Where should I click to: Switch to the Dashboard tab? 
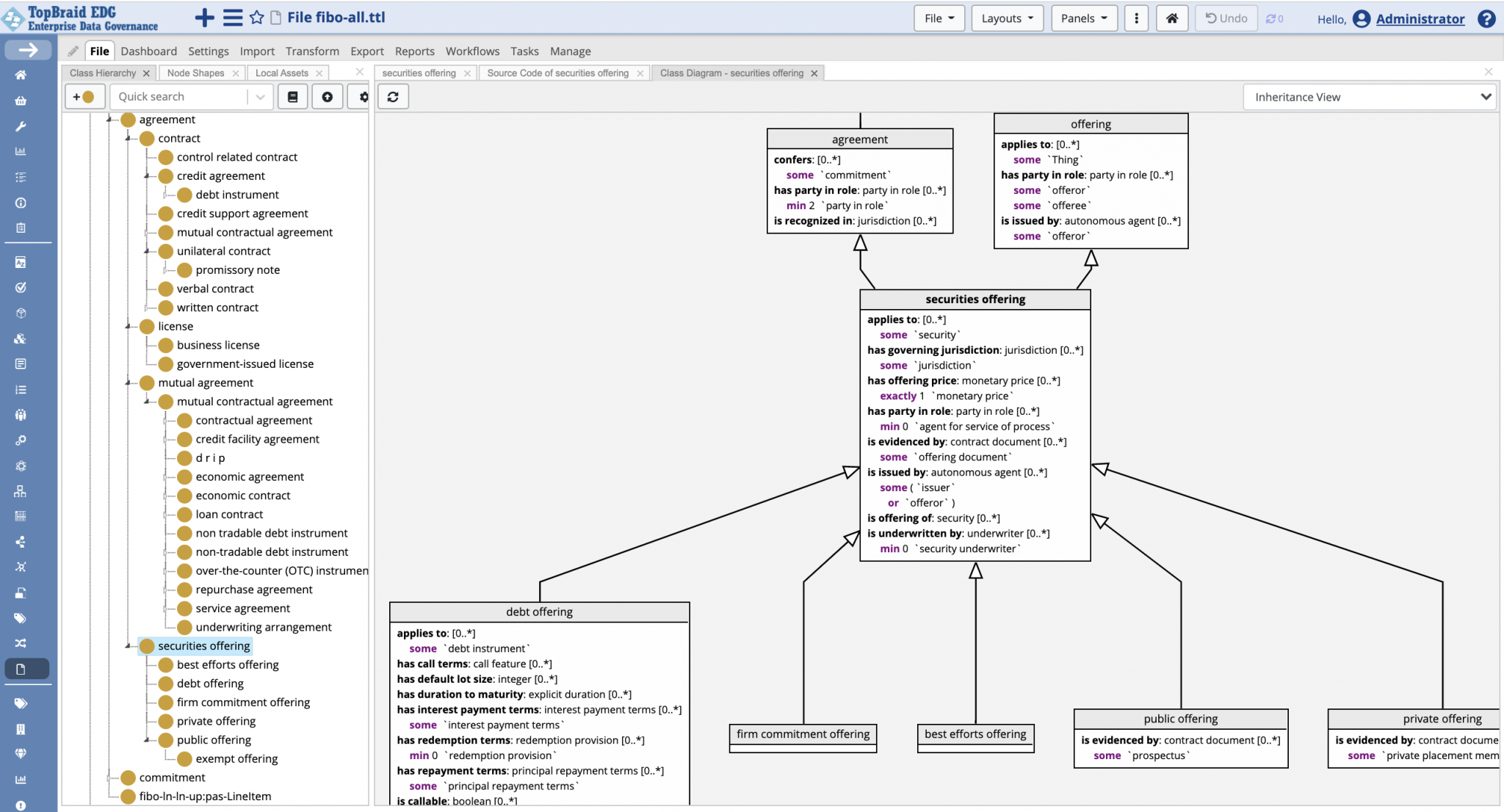click(x=148, y=51)
